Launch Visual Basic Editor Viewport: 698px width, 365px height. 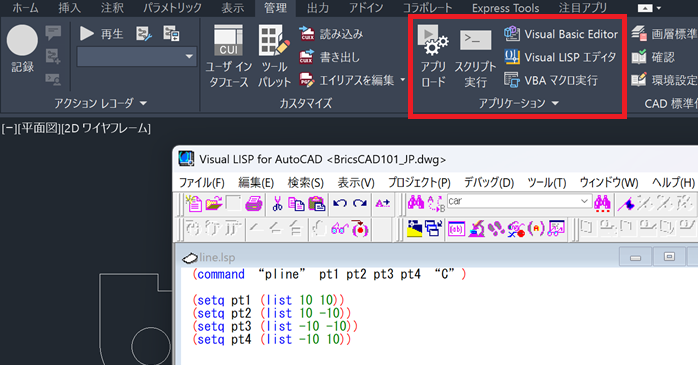point(561,34)
